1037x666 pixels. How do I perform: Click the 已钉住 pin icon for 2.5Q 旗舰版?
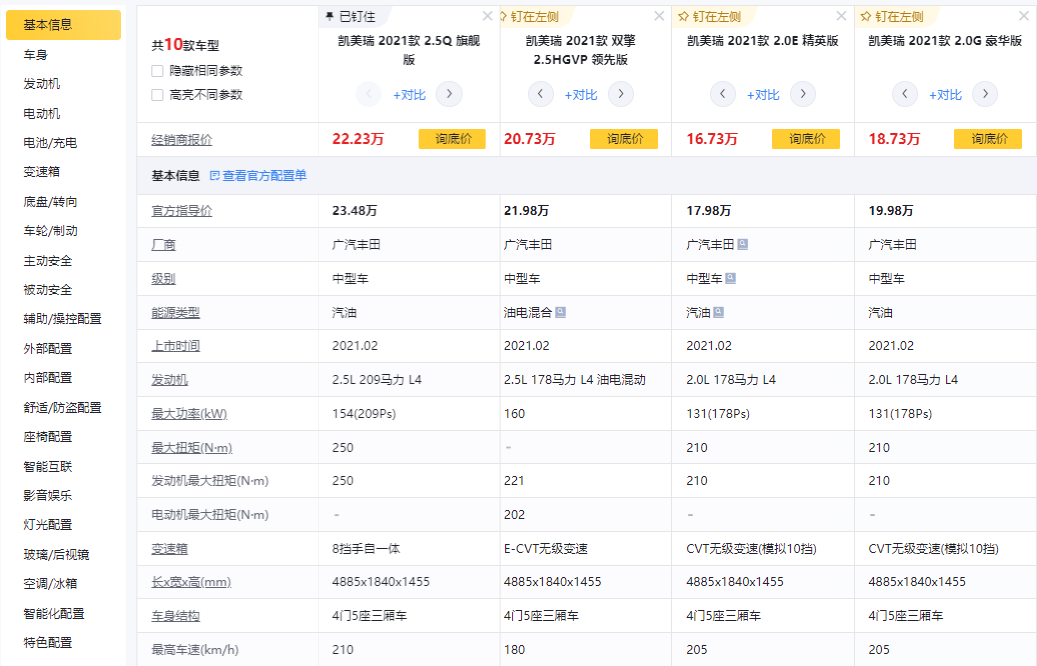coord(329,17)
